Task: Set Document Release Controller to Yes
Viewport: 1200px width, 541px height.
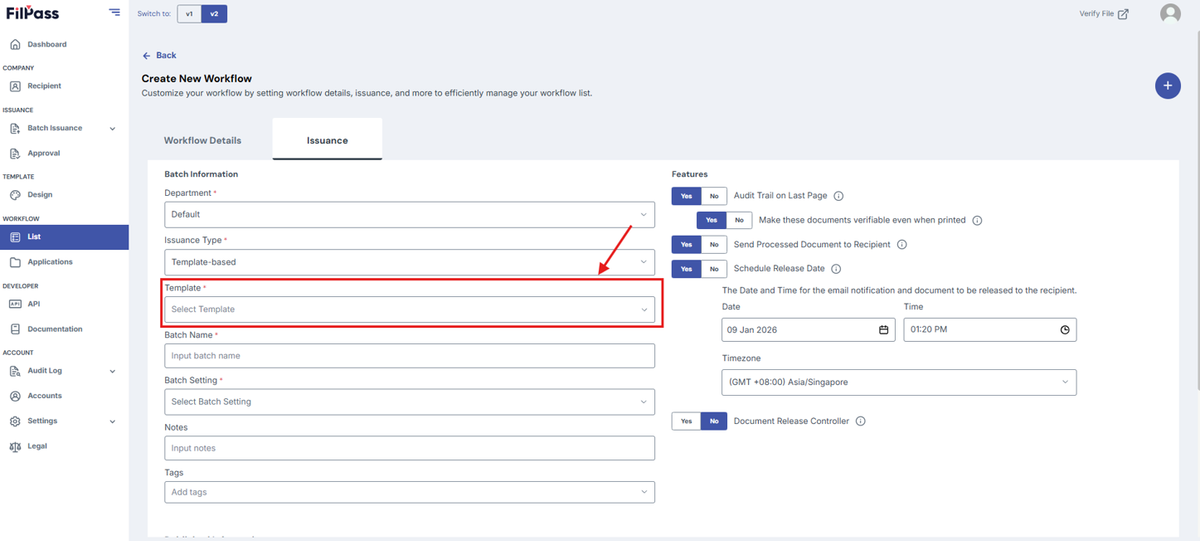Action: pos(686,421)
